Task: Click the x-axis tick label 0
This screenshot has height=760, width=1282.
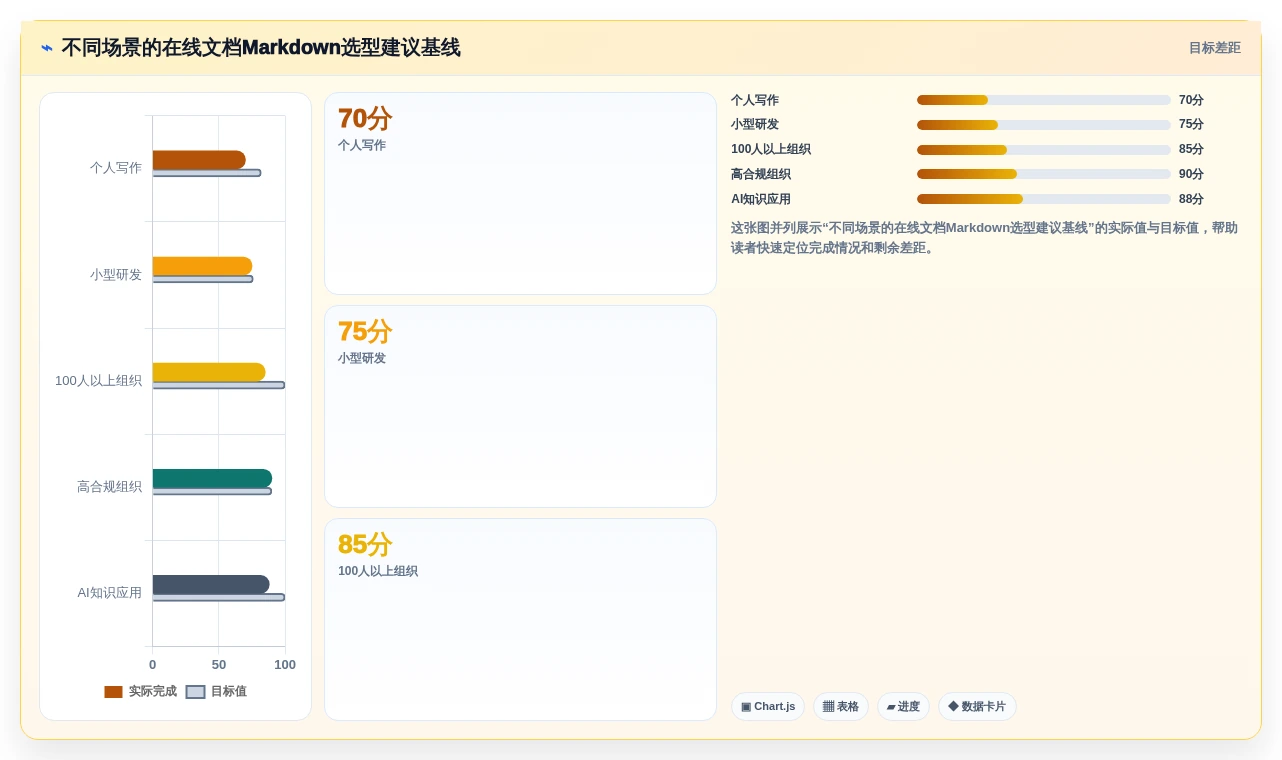Action: [x=152, y=664]
